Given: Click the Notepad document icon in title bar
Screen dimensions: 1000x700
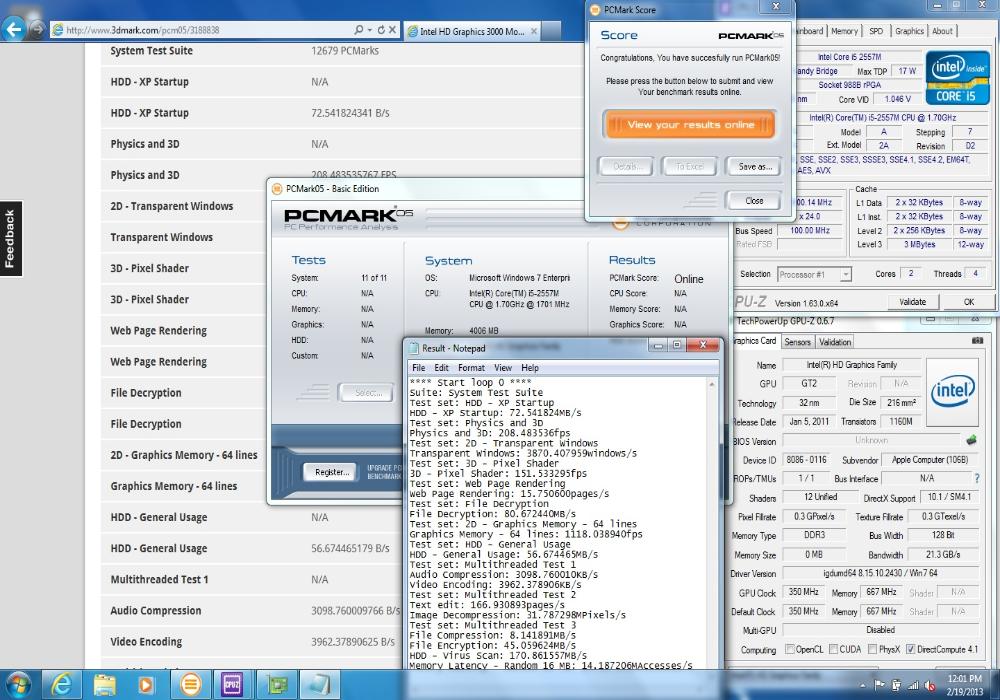Looking at the screenshot, I should 414,348.
